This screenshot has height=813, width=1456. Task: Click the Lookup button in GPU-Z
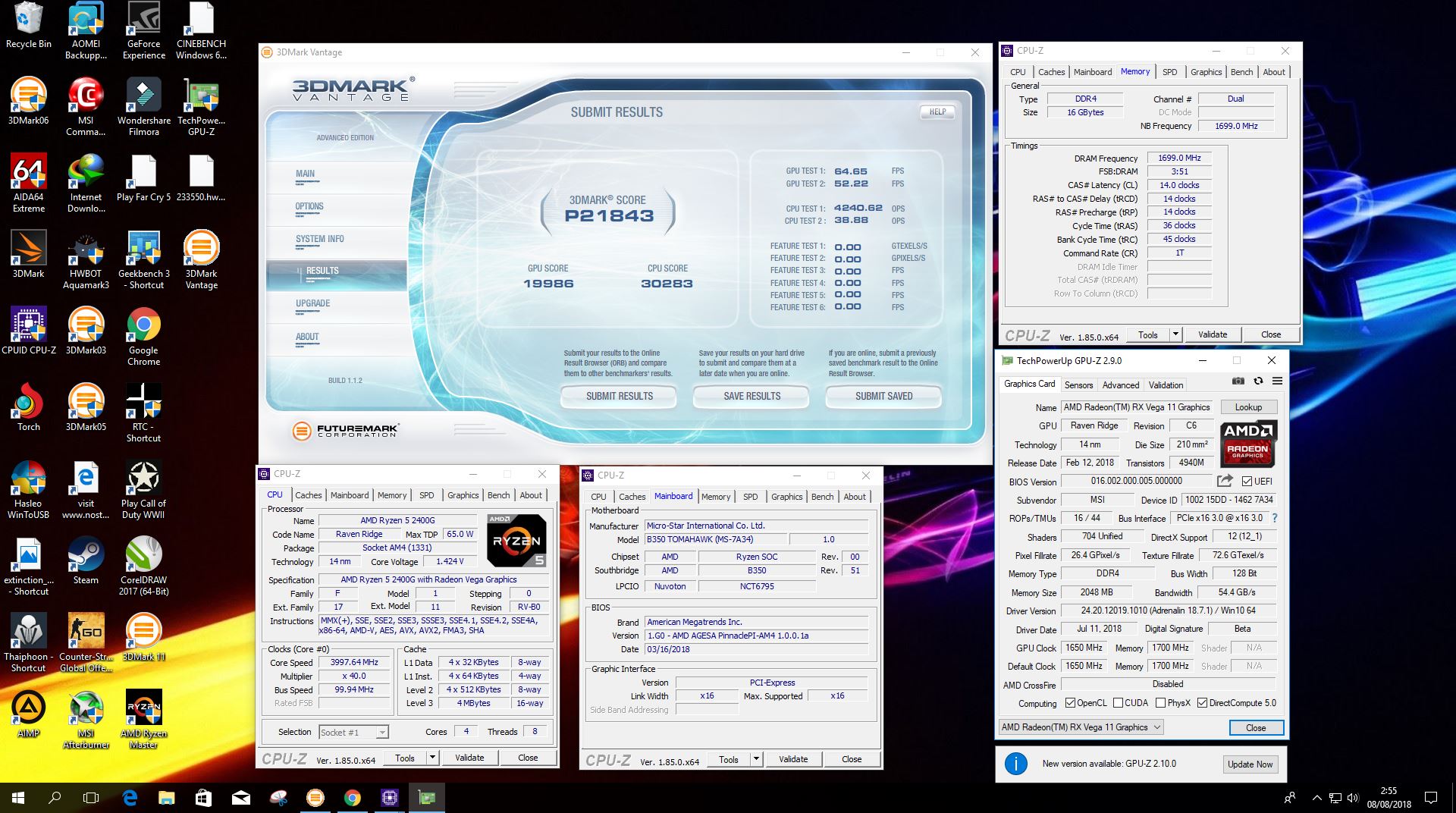tap(1248, 407)
